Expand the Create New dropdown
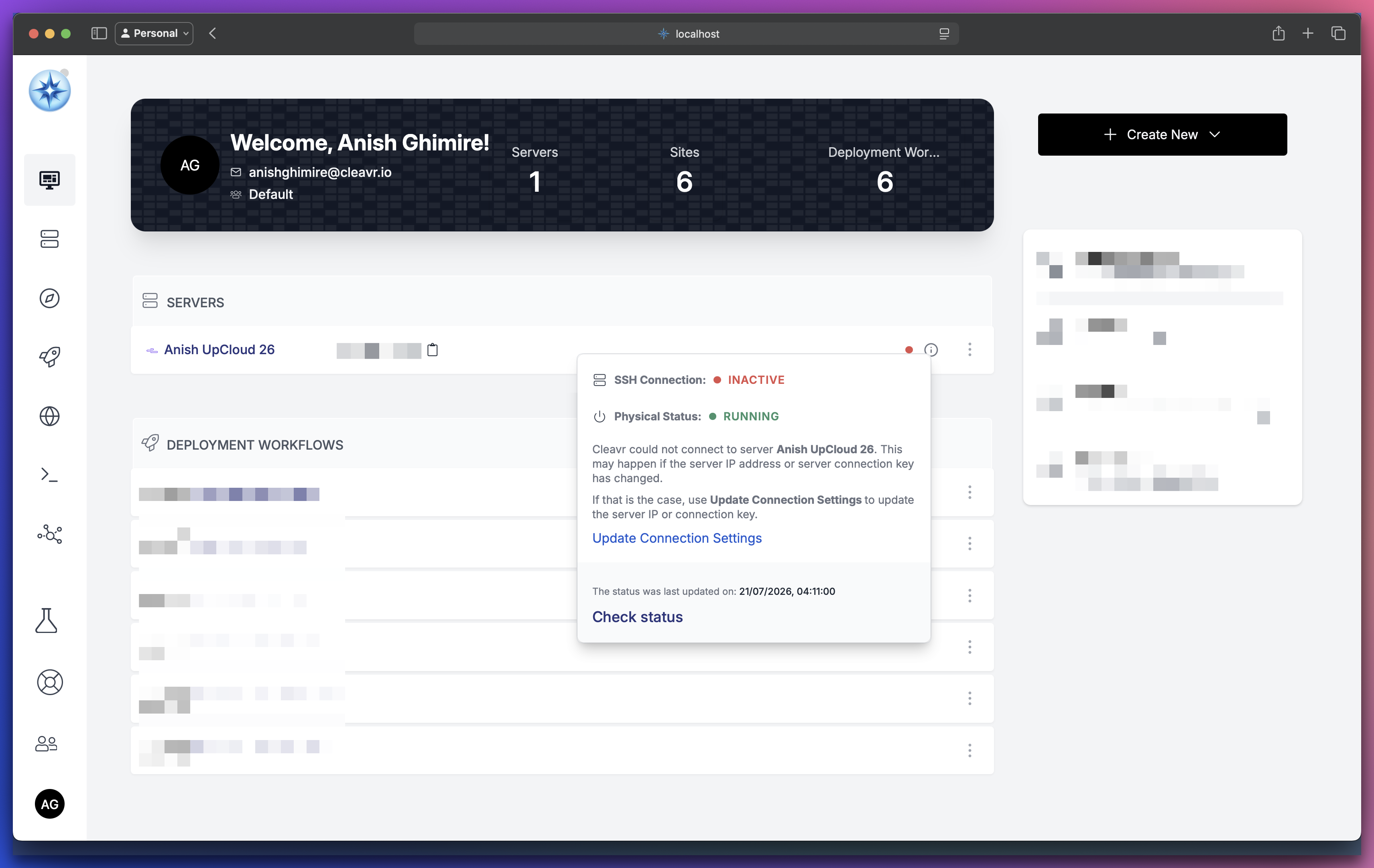The height and width of the screenshot is (868, 1374). point(1162,134)
